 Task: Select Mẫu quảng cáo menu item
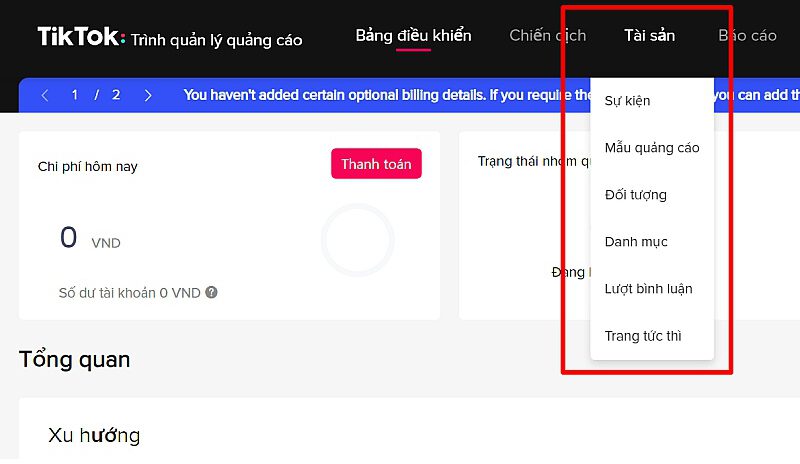[x=652, y=148]
